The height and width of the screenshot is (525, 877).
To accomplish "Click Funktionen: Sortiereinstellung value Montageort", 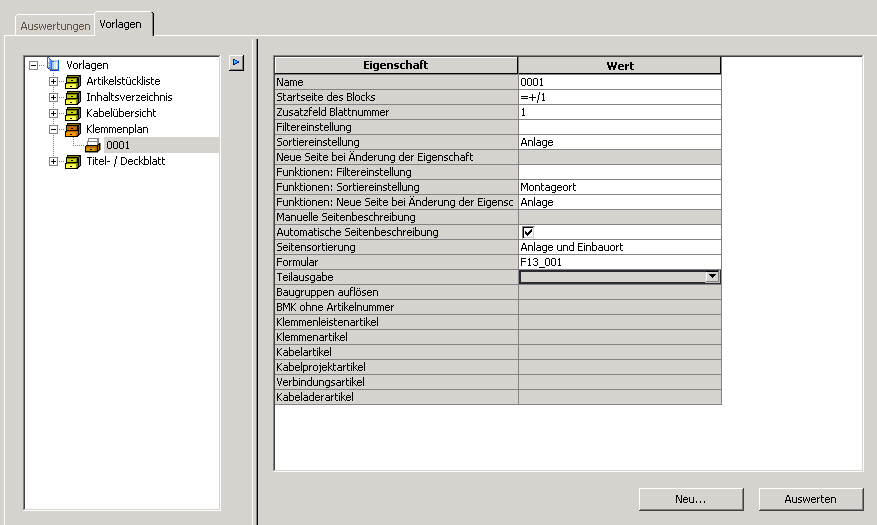I will coord(619,187).
